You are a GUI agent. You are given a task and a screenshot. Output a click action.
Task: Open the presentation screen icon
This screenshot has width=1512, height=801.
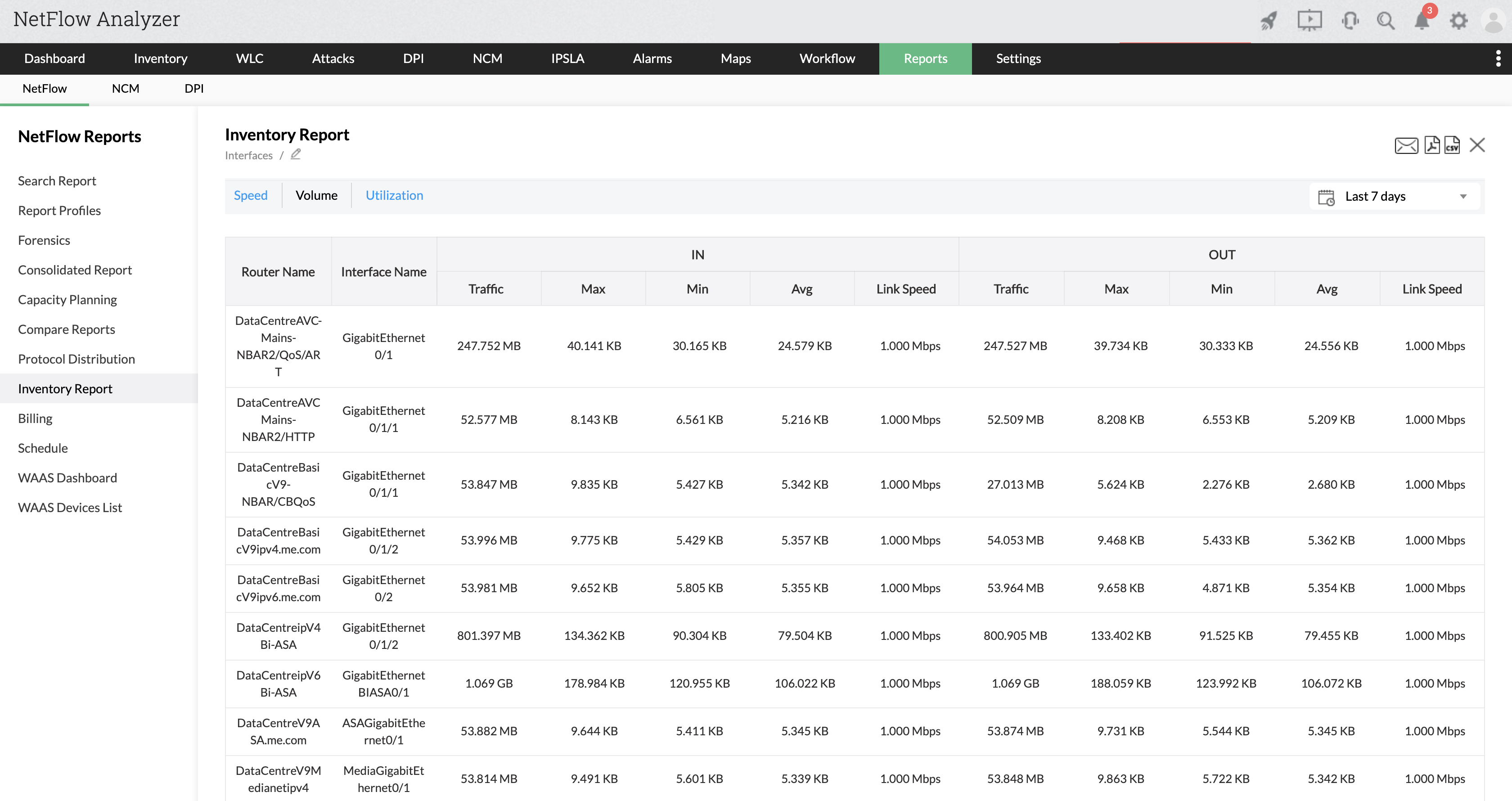pyautogui.click(x=1309, y=21)
